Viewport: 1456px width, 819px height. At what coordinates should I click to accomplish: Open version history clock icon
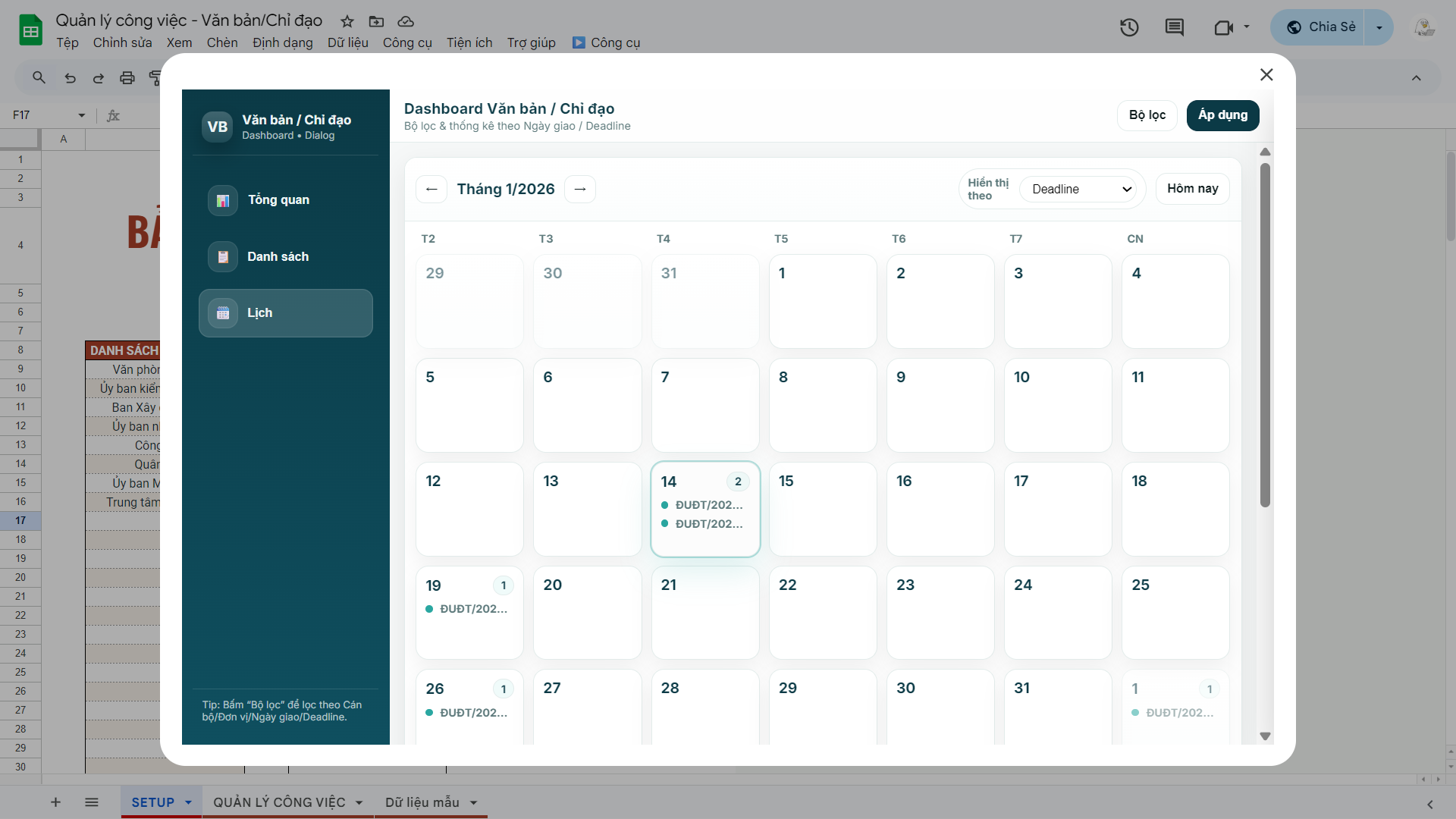click(x=1129, y=28)
